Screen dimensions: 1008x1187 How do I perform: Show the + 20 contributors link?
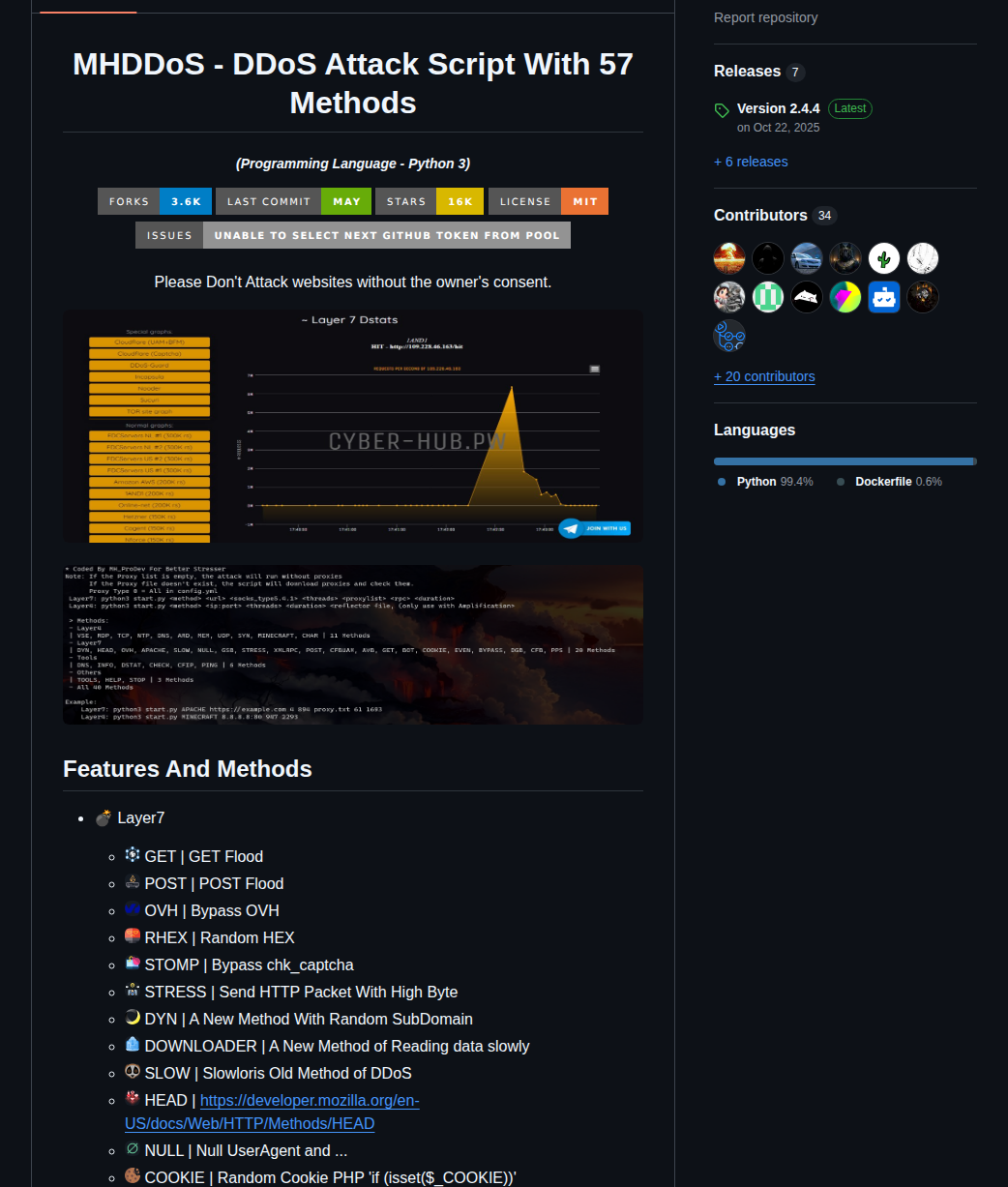(x=764, y=376)
